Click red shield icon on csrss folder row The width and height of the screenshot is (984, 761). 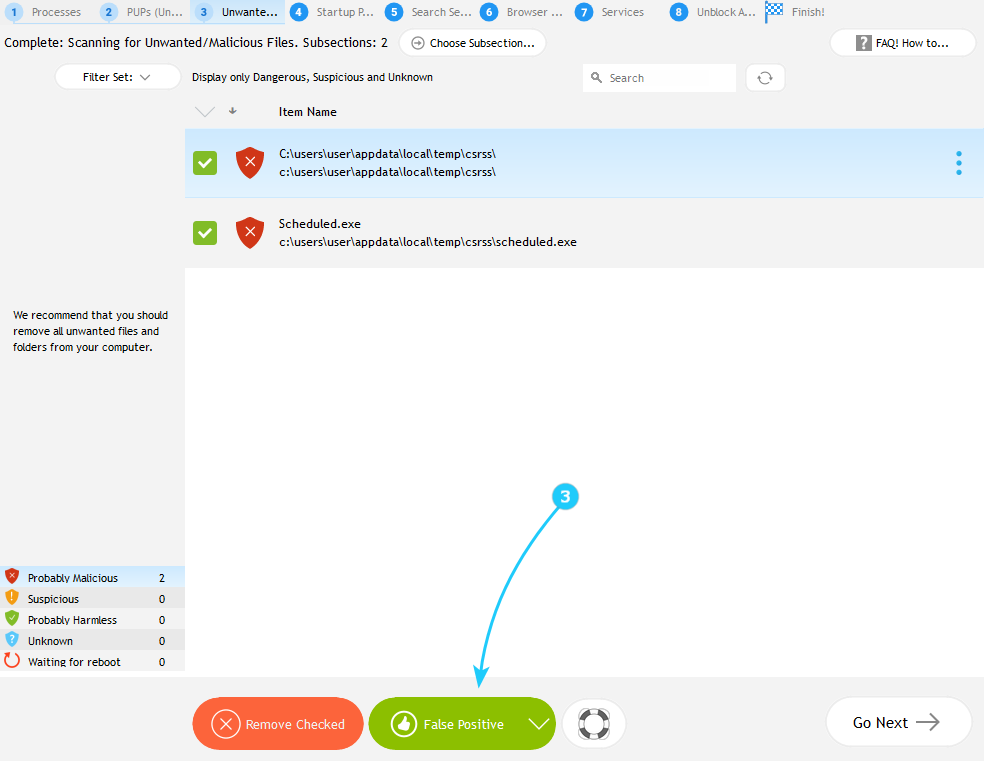coord(250,163)
